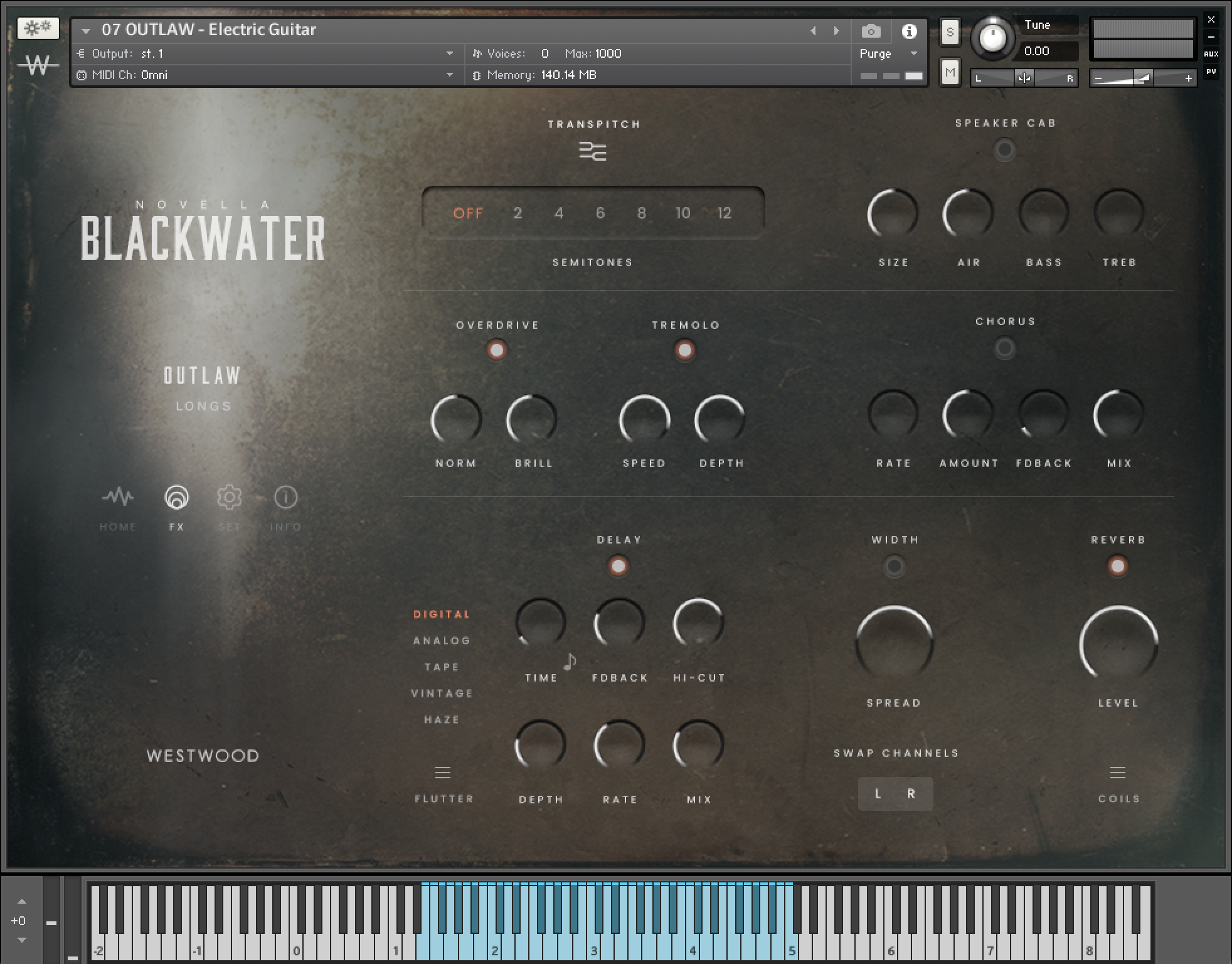Image resolution: width=1232 pixels, height=964 pixels.
Task: Open the instrument name dropdown arrow
Action: [86, 30]
